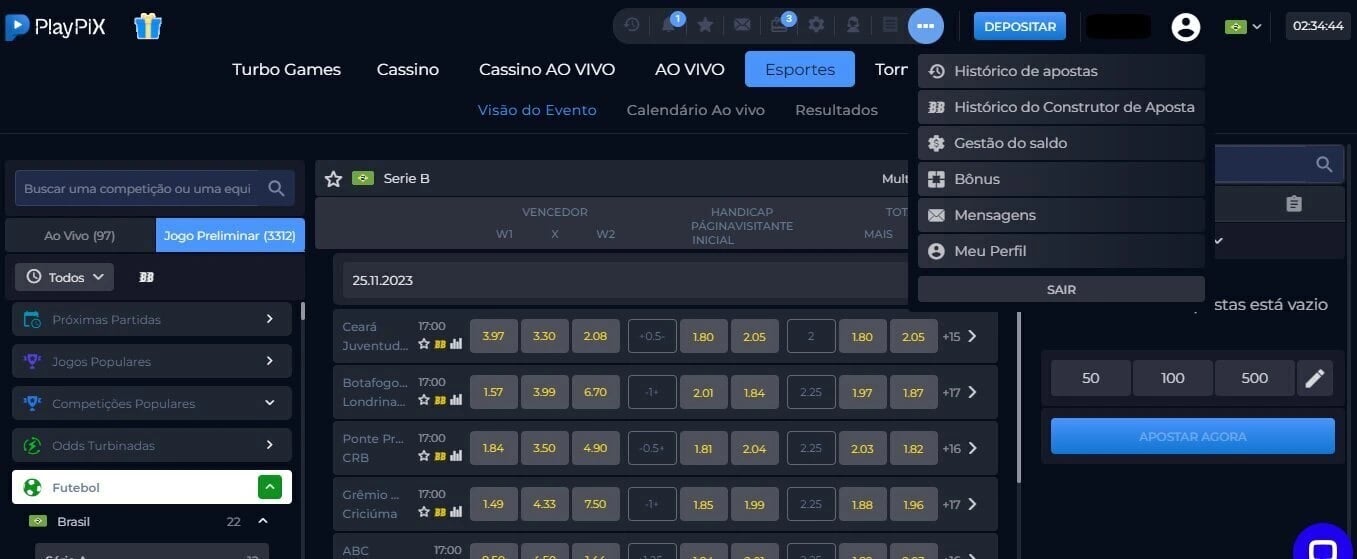
Task: Open bet history clock icon in top toolbar
Action: (x=632, y=26)
